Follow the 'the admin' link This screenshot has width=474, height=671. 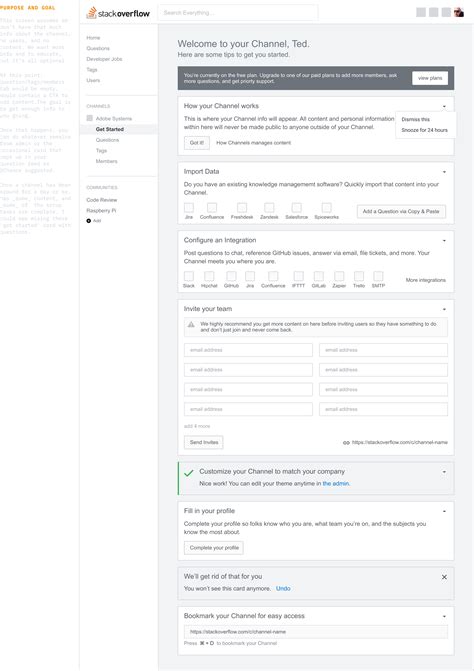336,484
